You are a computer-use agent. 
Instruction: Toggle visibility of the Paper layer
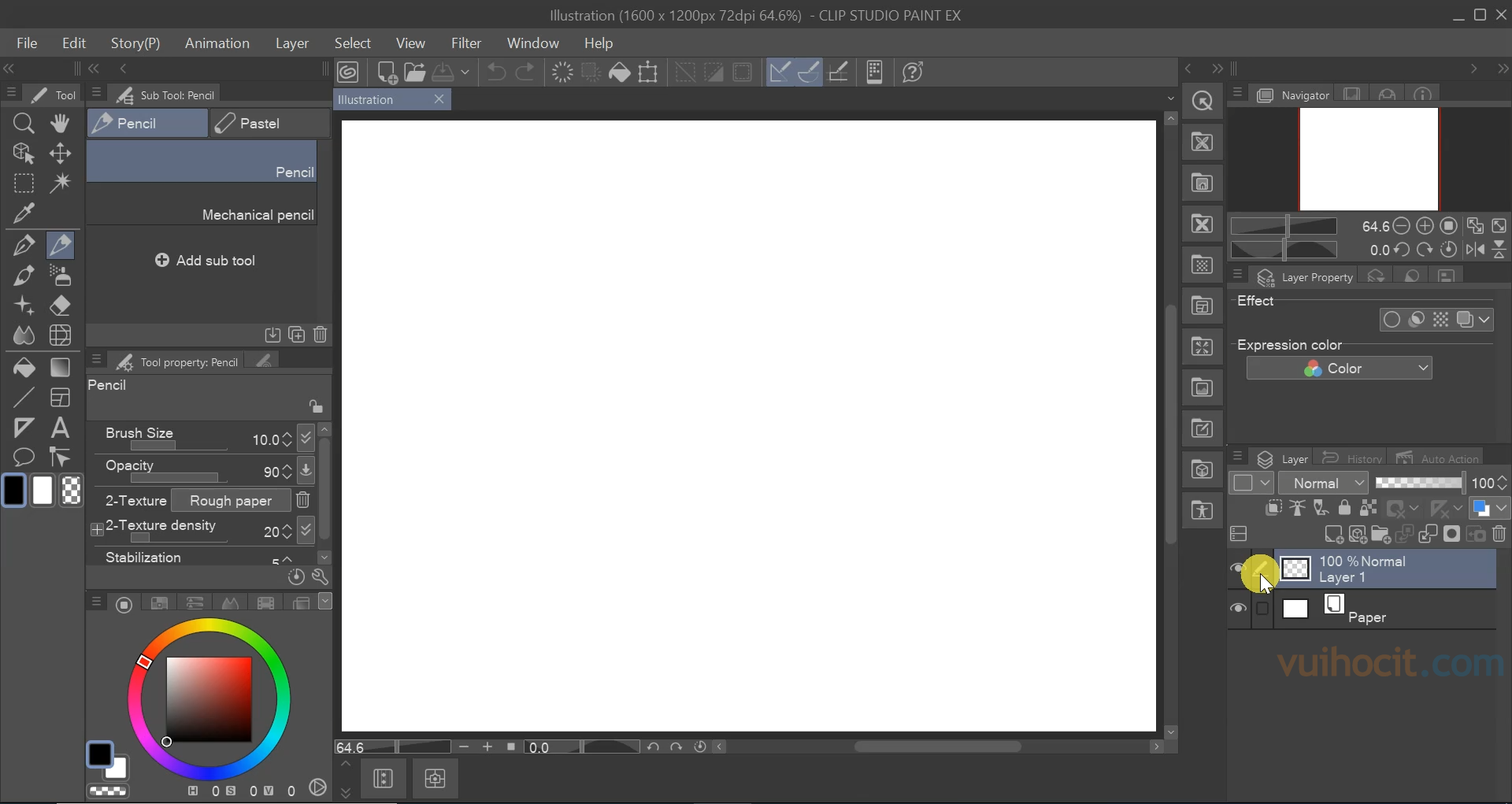click(x=1238, y=609)
